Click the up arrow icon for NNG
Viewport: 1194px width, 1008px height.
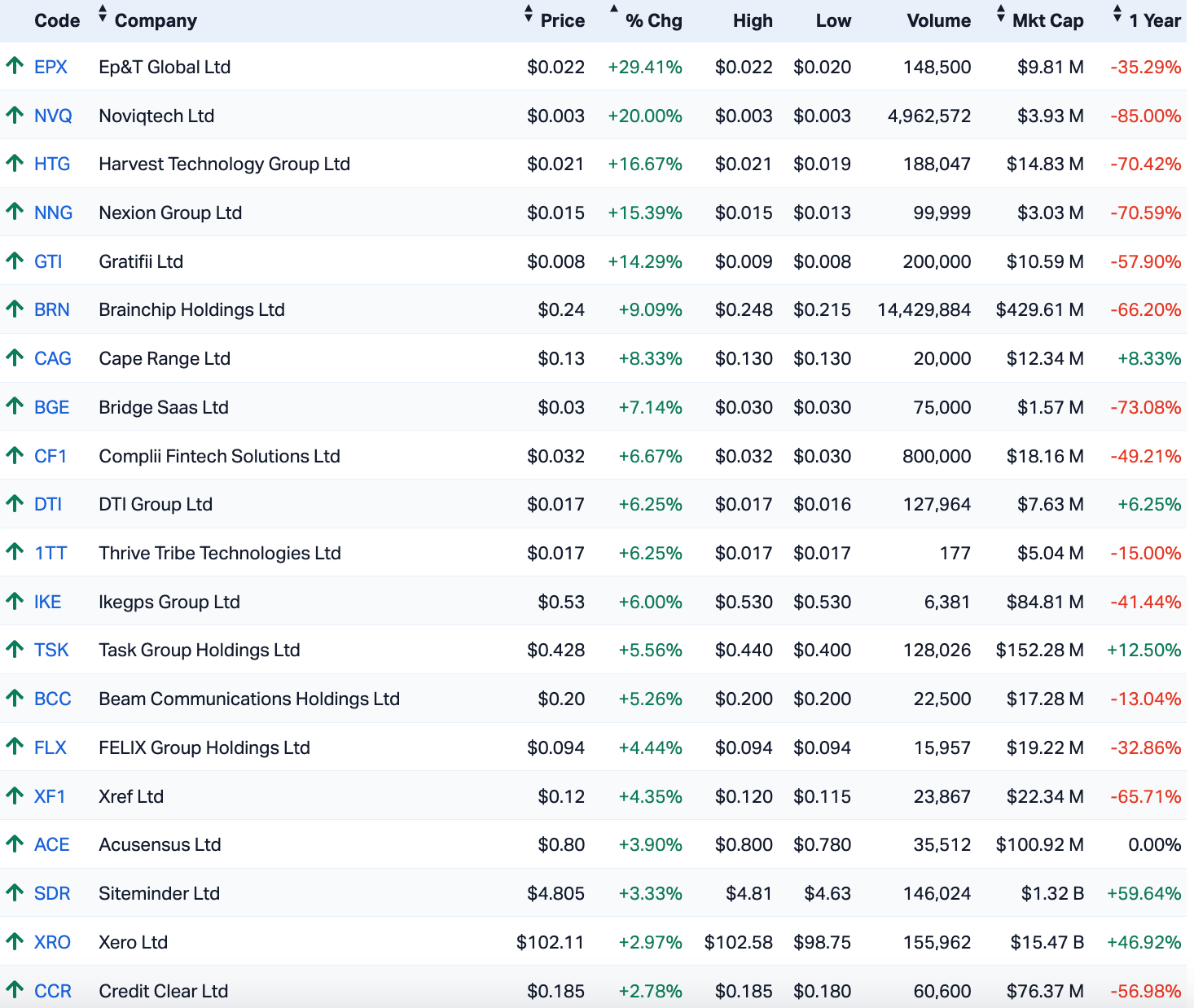pos(15,212)
